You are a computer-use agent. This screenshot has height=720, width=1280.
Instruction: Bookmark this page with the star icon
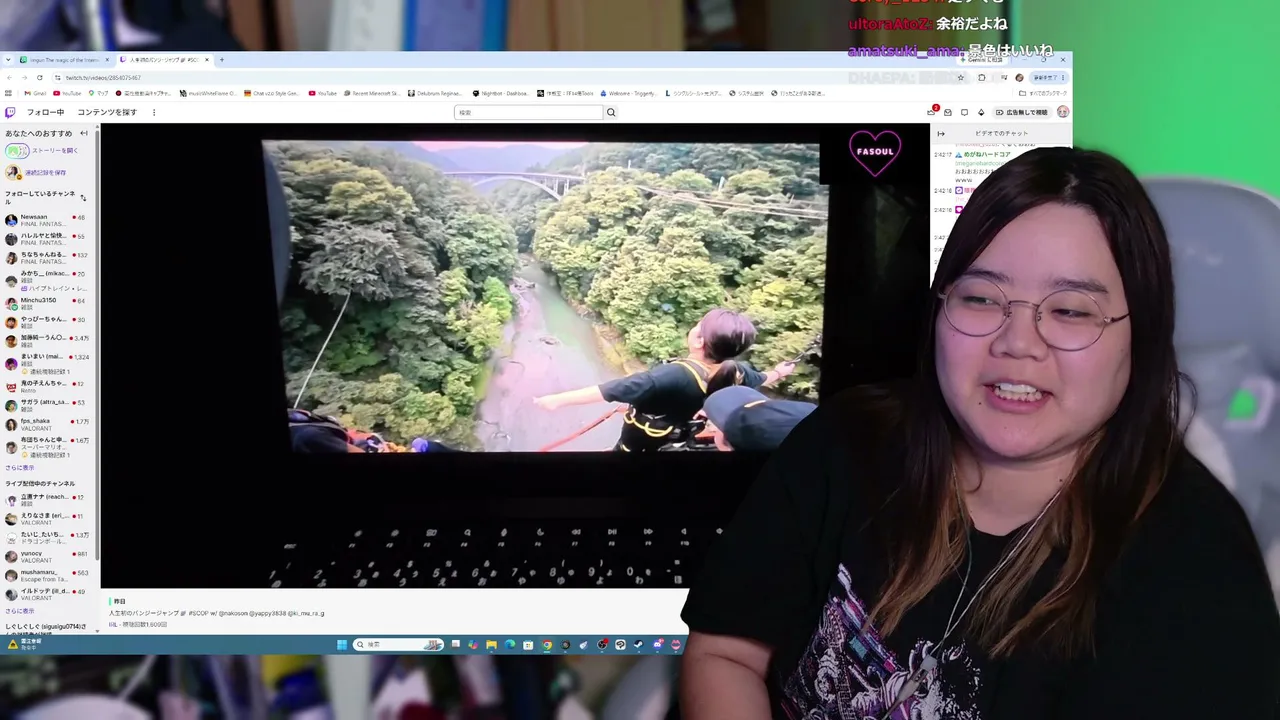point(961,77)
